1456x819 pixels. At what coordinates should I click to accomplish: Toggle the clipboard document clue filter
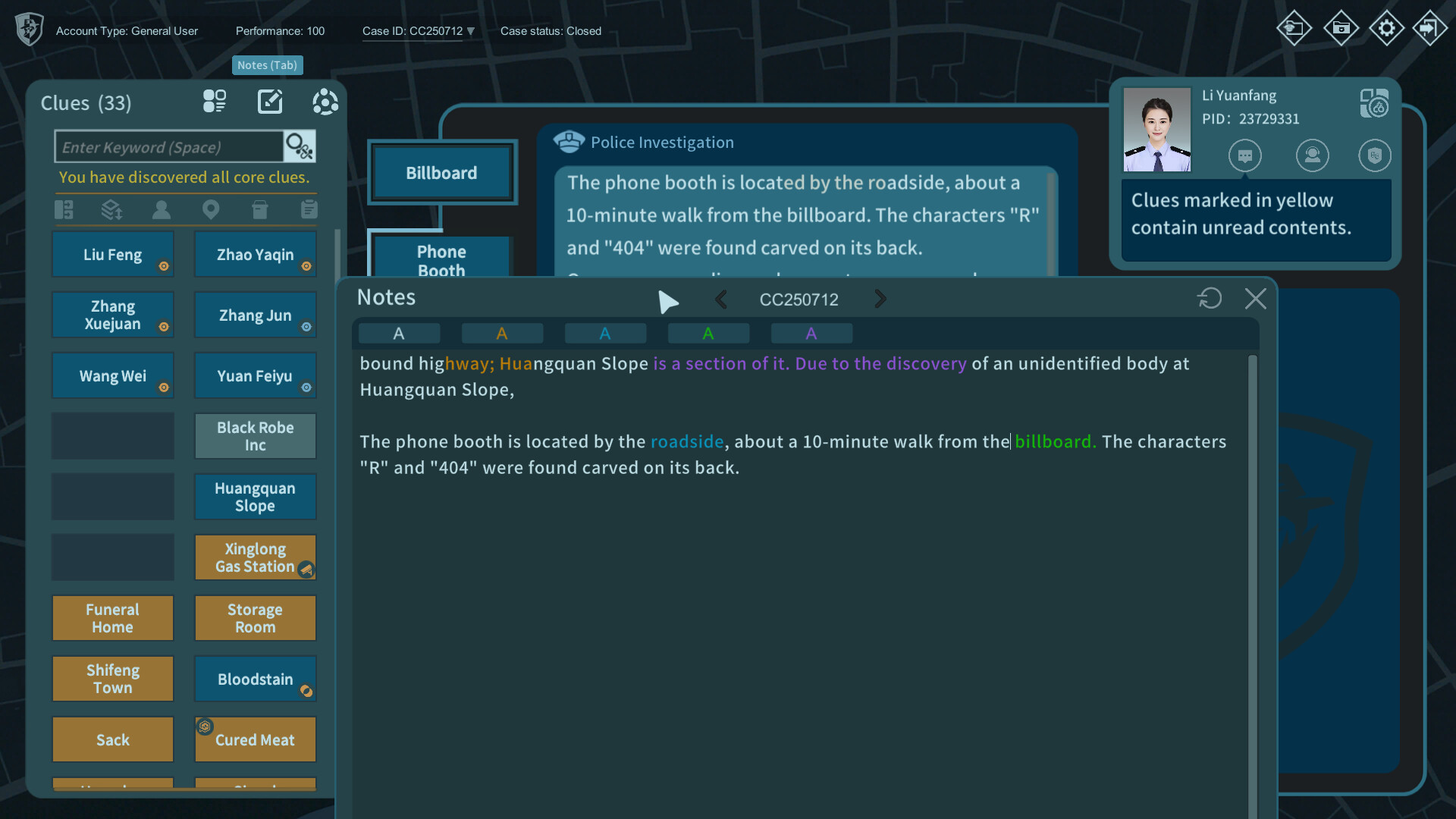tap(309, 209)
